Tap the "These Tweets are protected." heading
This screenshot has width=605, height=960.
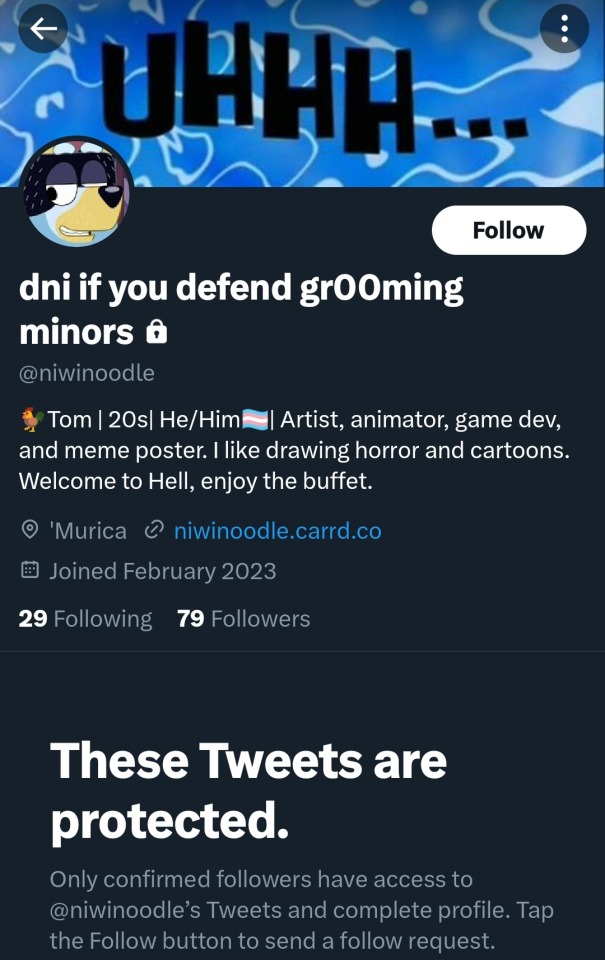coord(248,791)
